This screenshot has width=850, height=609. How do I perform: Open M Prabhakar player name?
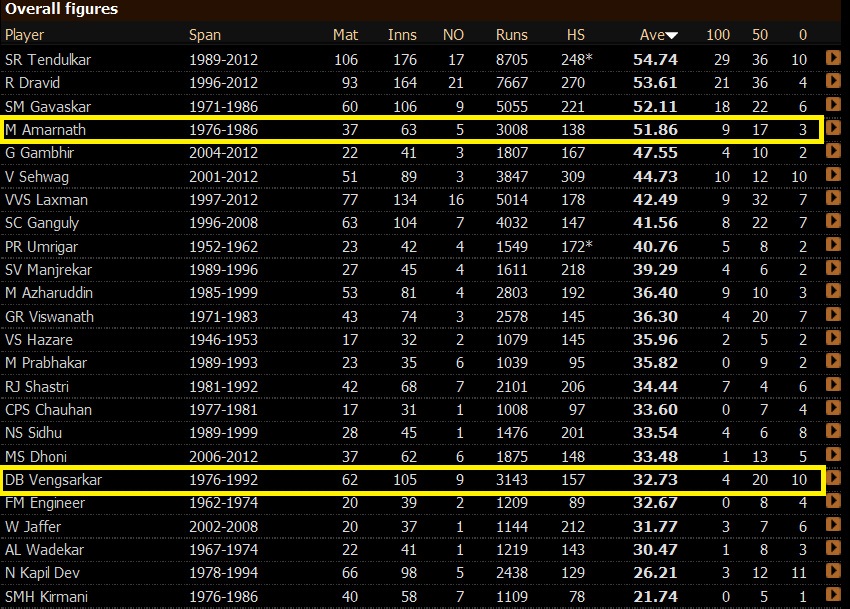(46, 363)
